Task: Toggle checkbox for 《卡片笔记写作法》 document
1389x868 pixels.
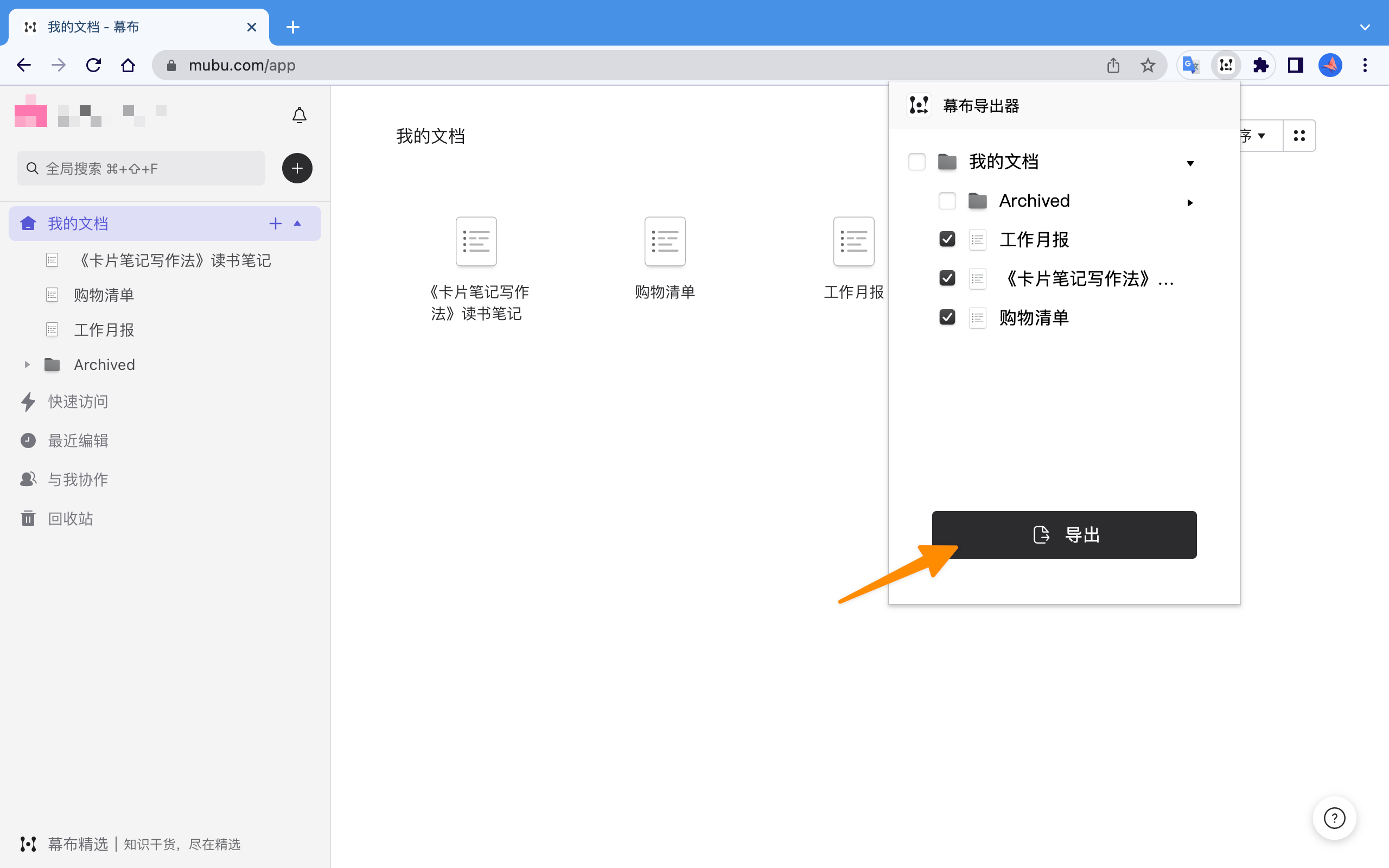Action: click(947, 278)
